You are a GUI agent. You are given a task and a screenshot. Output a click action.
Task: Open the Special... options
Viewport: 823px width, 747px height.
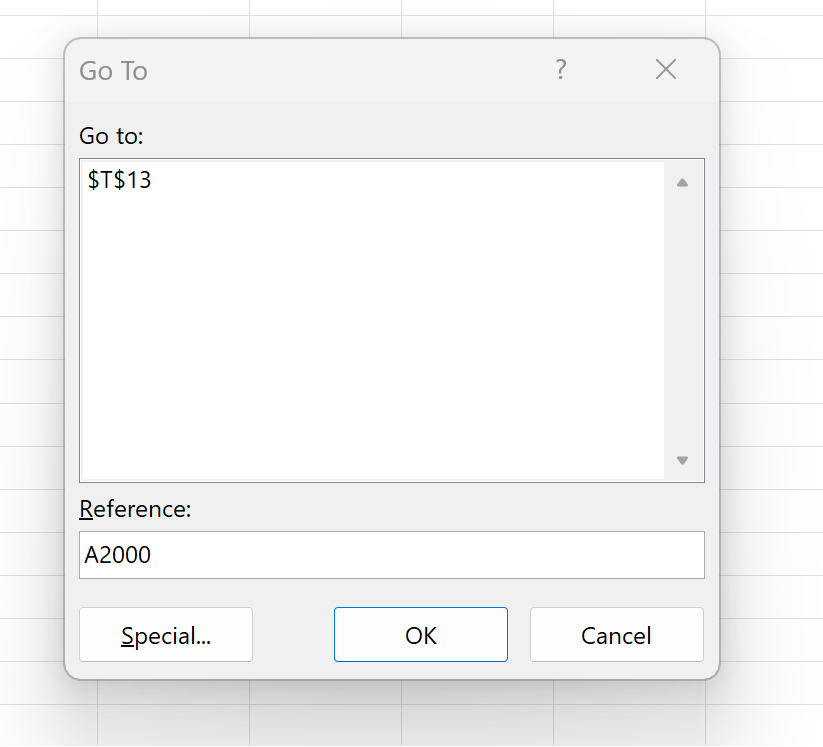click(166, 636)
